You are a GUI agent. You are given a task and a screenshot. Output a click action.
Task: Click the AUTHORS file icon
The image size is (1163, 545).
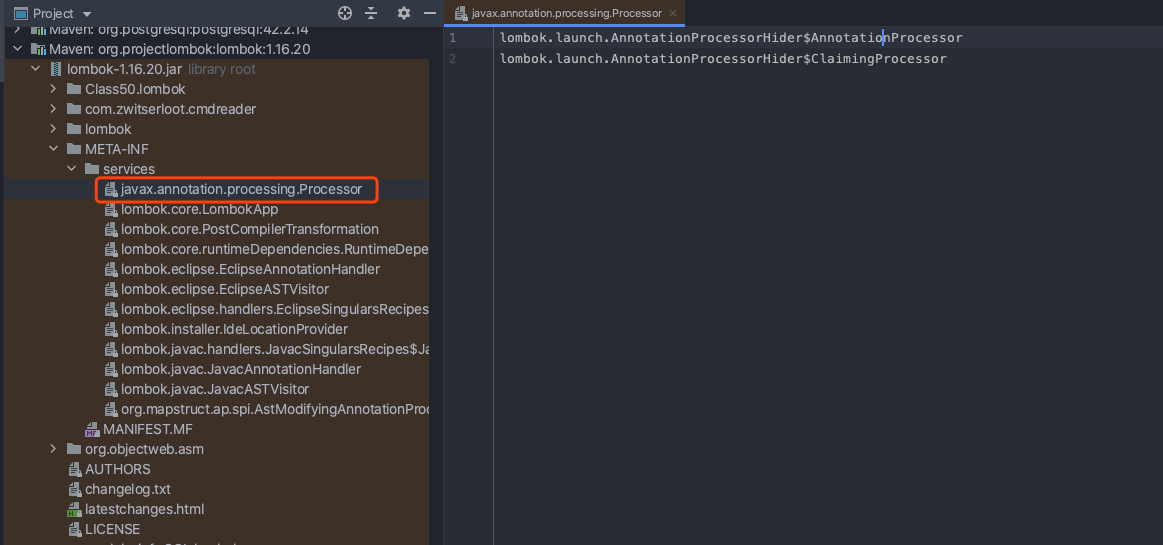(x=74, y=469)
